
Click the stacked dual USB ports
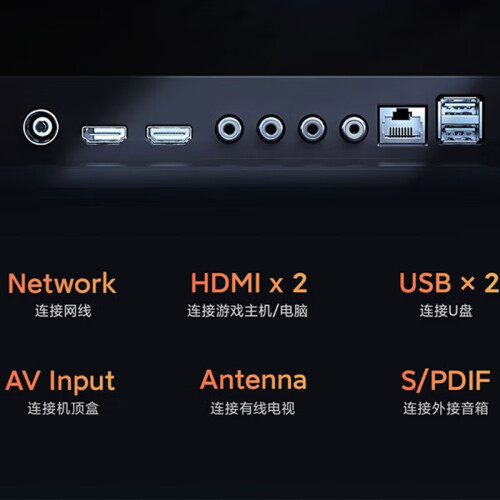[460, 120]
